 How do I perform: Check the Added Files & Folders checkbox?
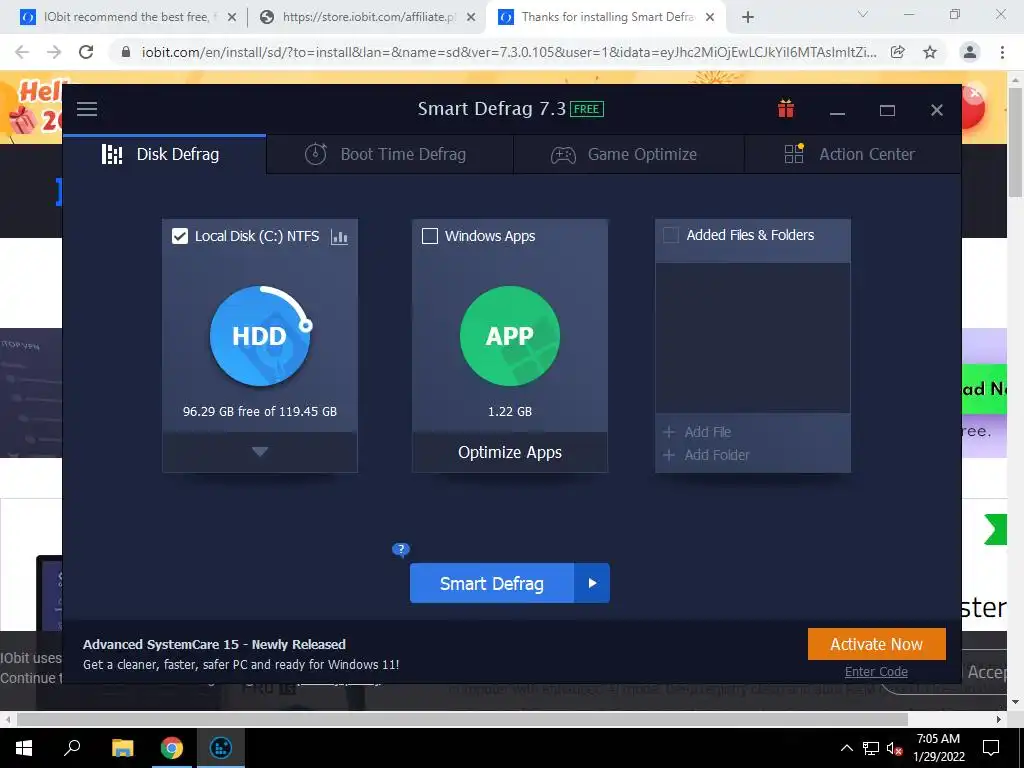671,235
